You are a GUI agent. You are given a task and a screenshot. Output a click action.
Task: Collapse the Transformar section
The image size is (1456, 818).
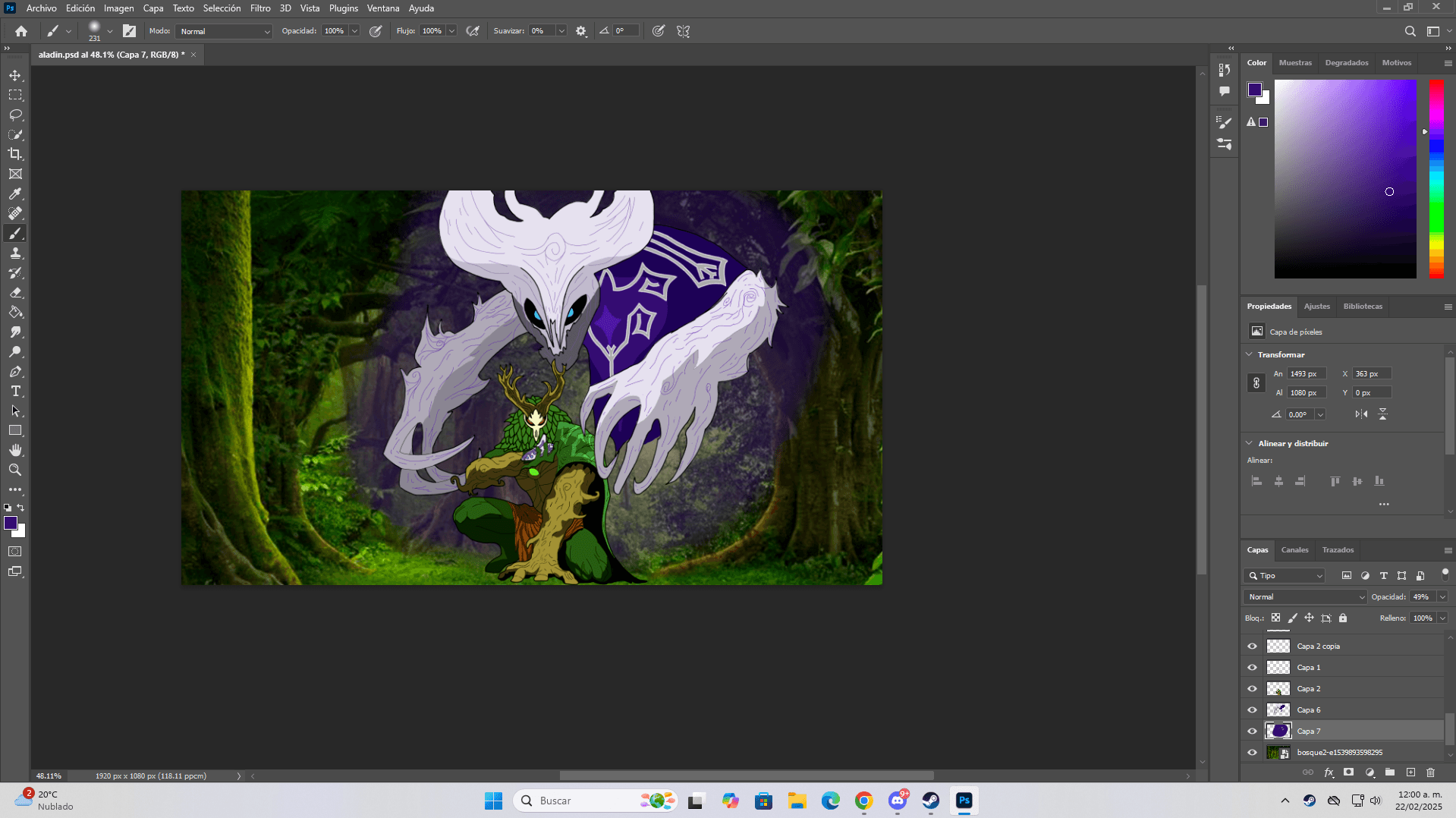point(1250,354)
